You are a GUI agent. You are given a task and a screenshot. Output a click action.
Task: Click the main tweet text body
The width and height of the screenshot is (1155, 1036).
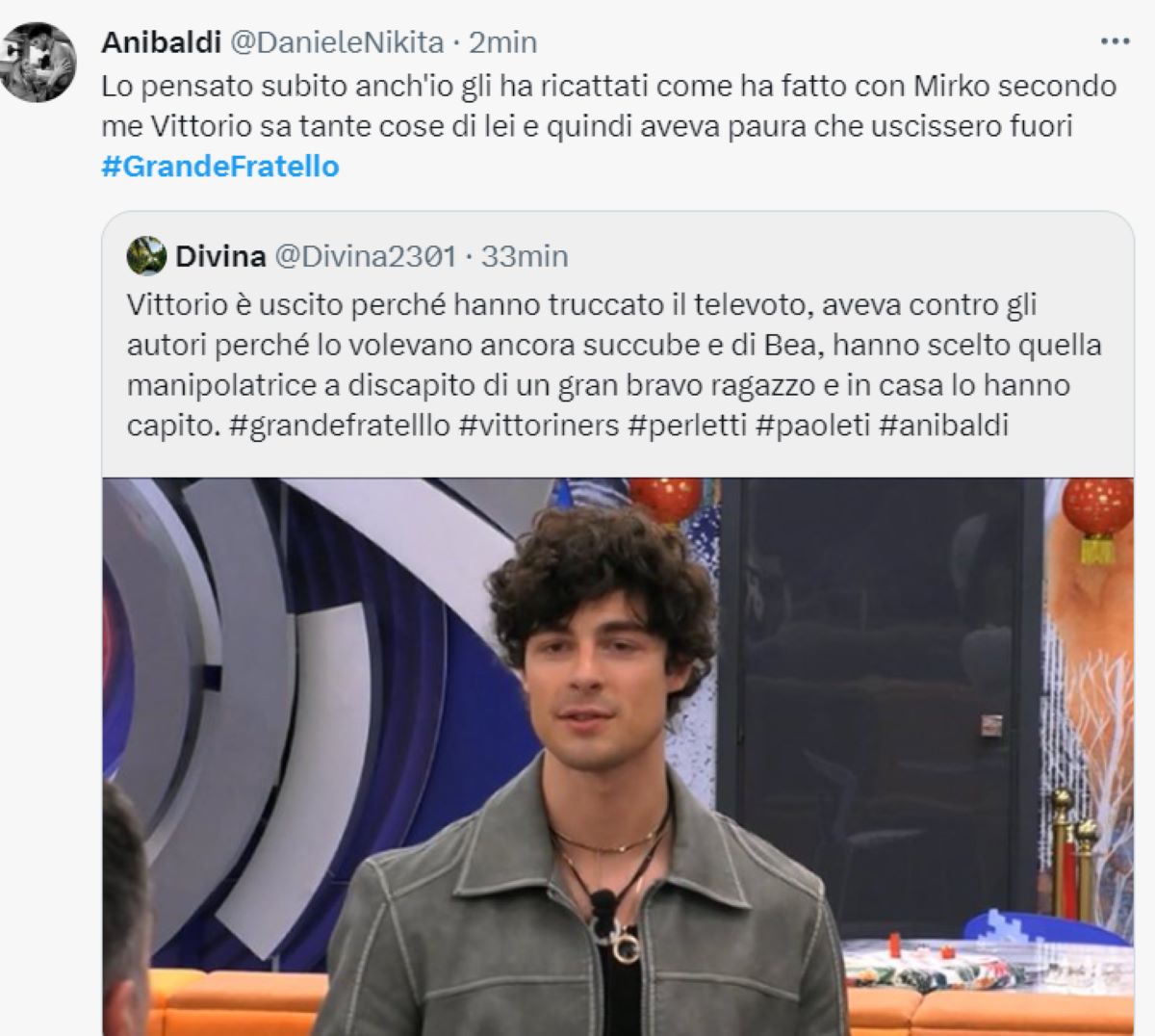(608, 126)
